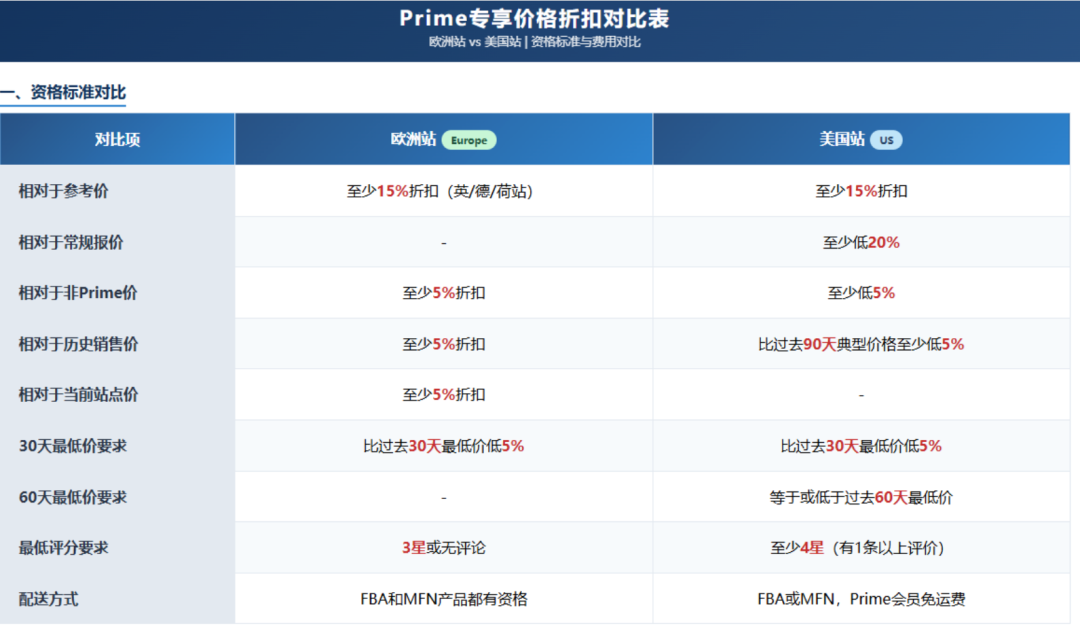The width and height of the screenshot is (1080, 626).
Task: Select the '相对于非Prime价' row label
Action: pyautogui.click(x=78, y=293)
